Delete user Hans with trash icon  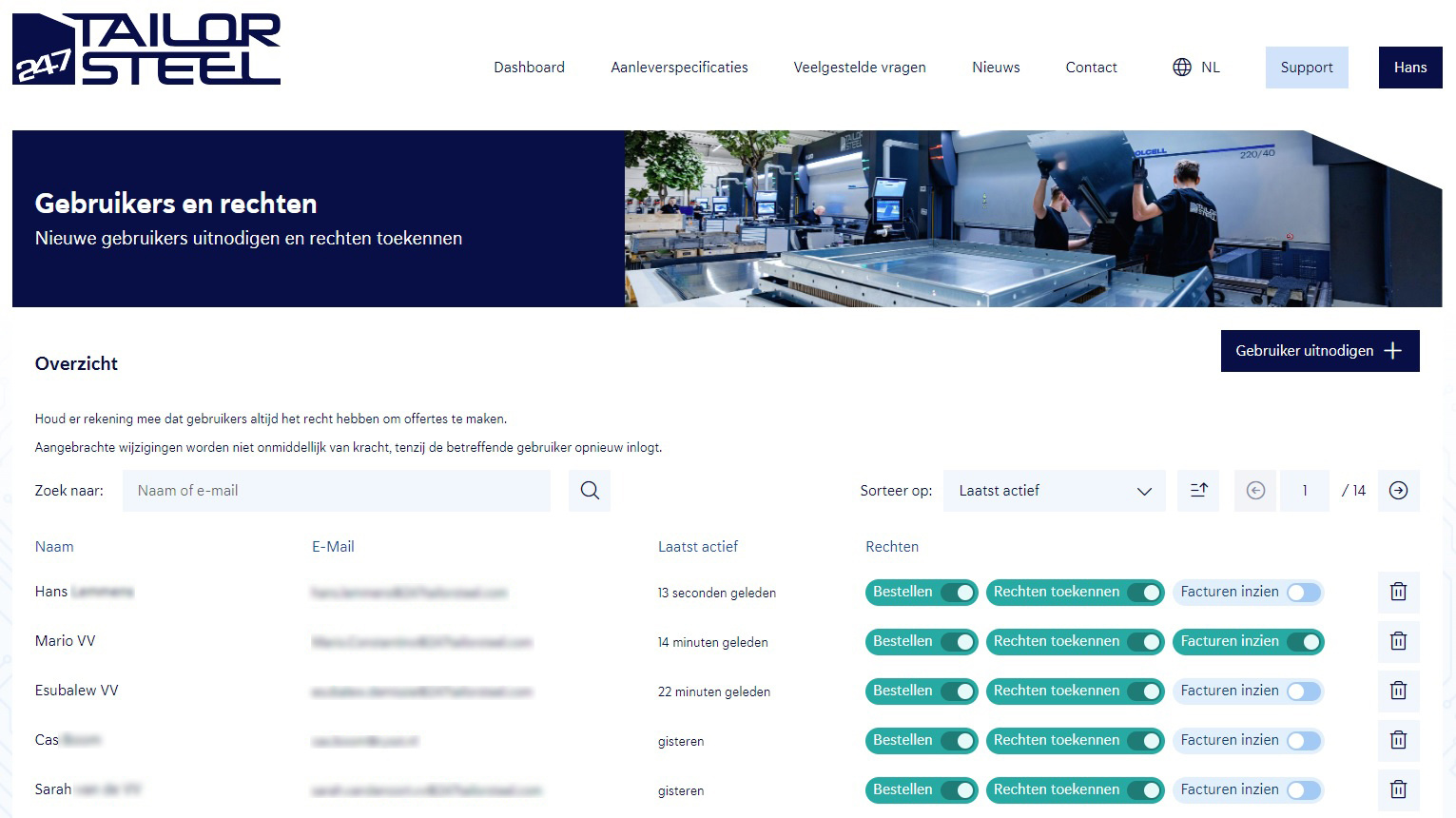click(1398, 592)
